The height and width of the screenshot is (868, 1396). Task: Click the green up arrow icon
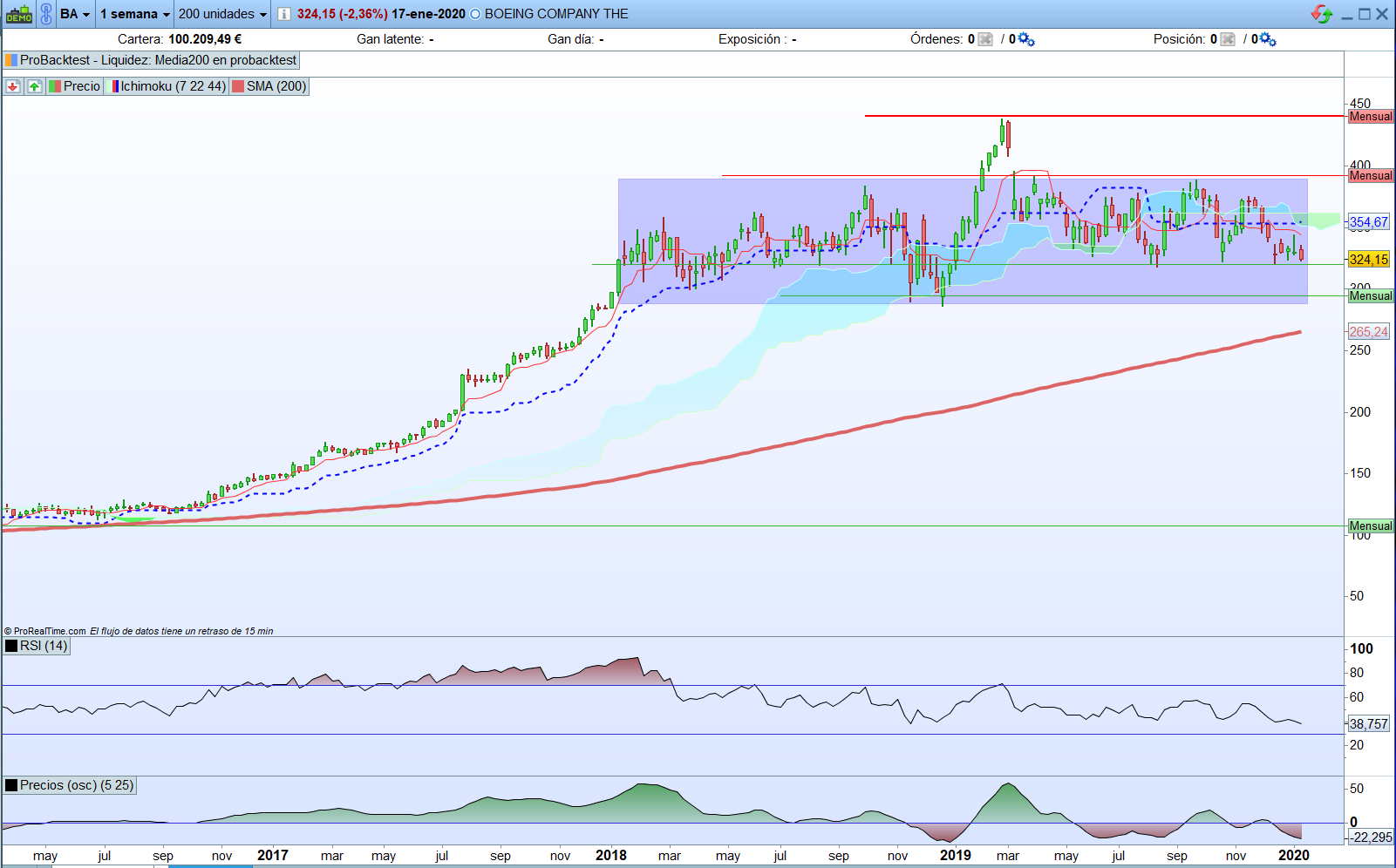point(34,86)
